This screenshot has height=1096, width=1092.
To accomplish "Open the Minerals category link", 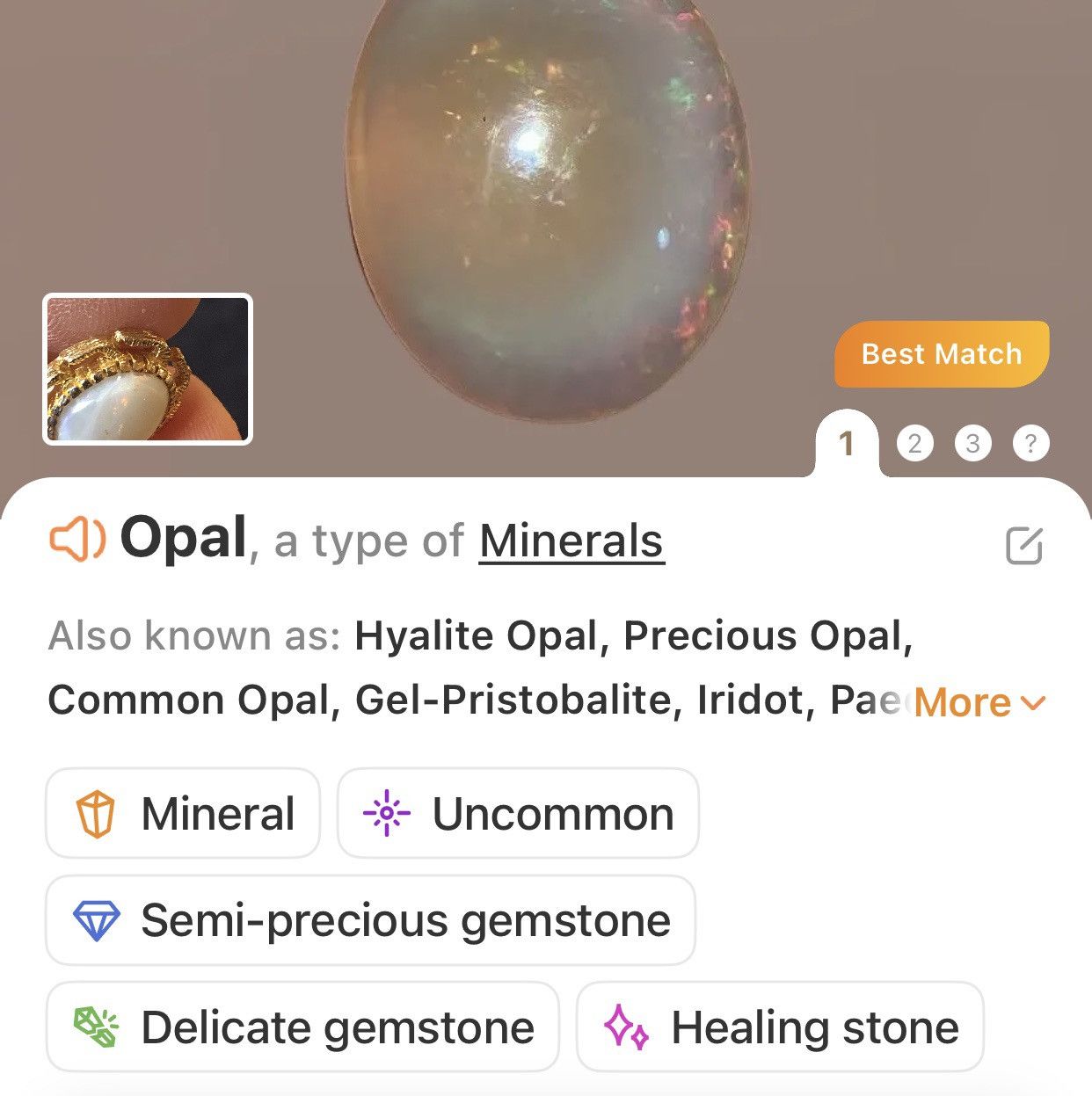I will 571,541.
